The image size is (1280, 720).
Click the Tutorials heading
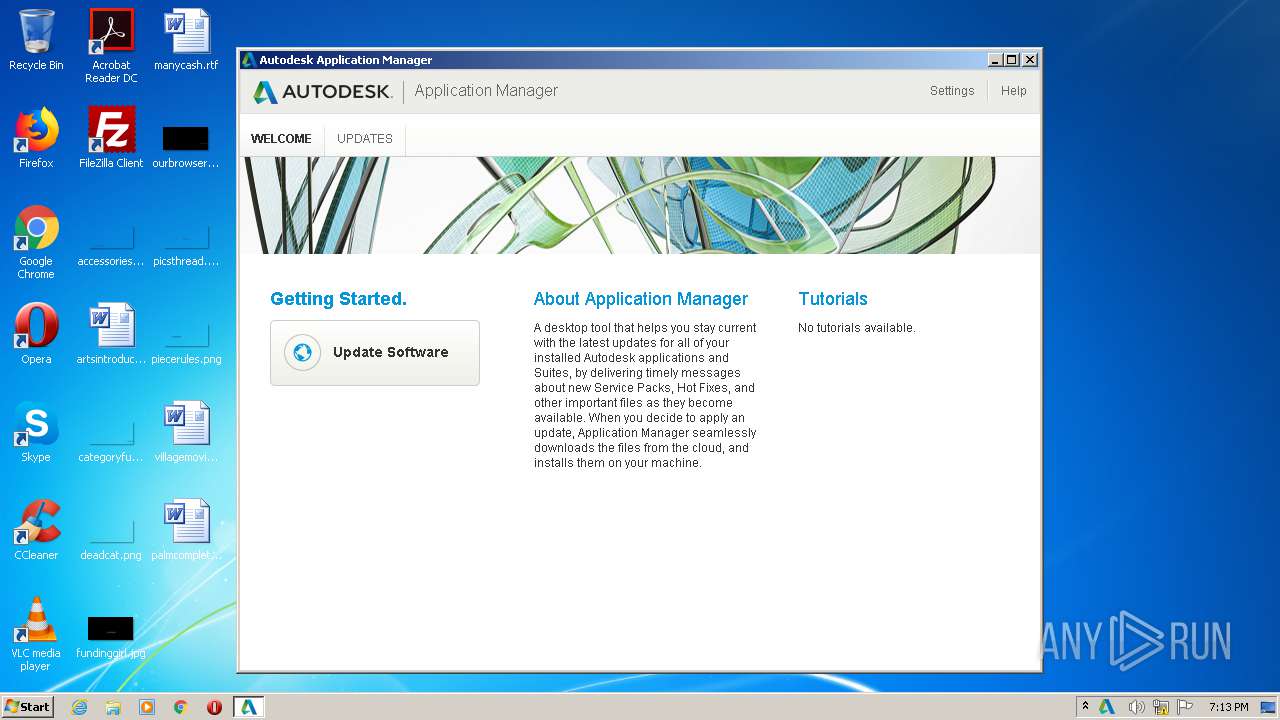coord(833,299)
